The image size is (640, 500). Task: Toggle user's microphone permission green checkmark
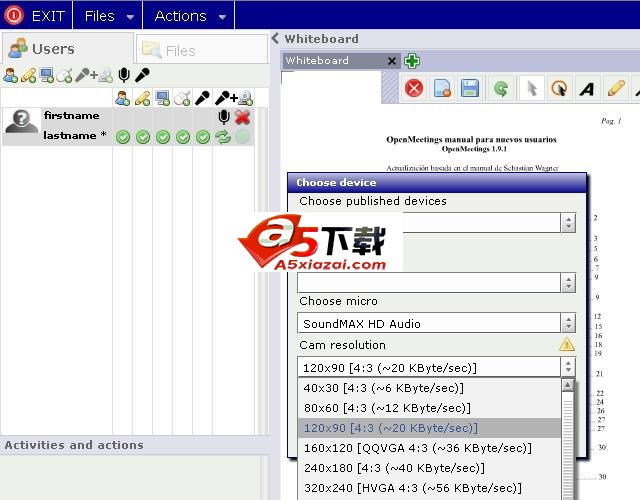pyautogui.click(x=203, y=137)
